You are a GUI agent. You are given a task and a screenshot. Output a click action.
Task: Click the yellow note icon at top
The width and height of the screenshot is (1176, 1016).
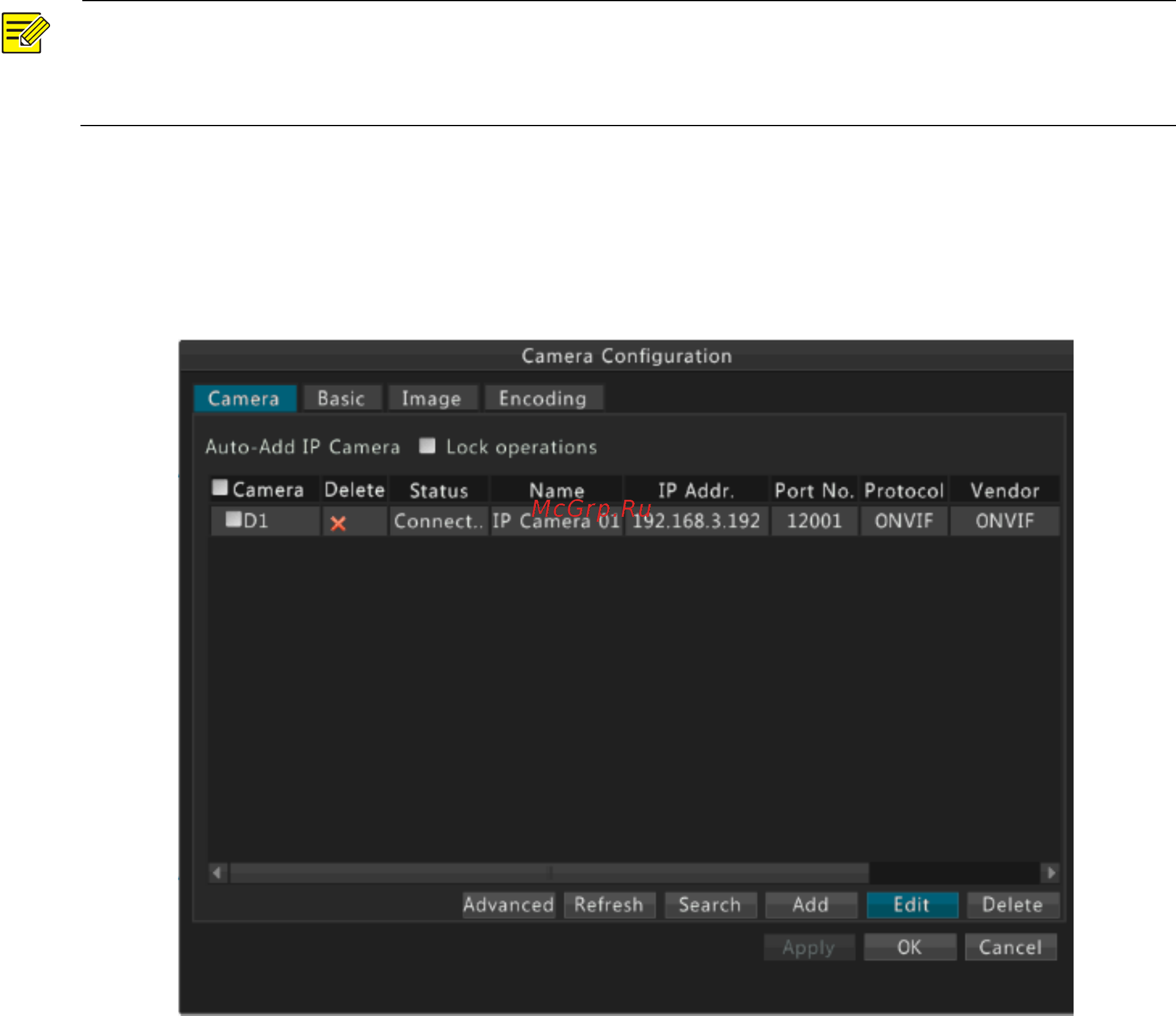[25, 33]
